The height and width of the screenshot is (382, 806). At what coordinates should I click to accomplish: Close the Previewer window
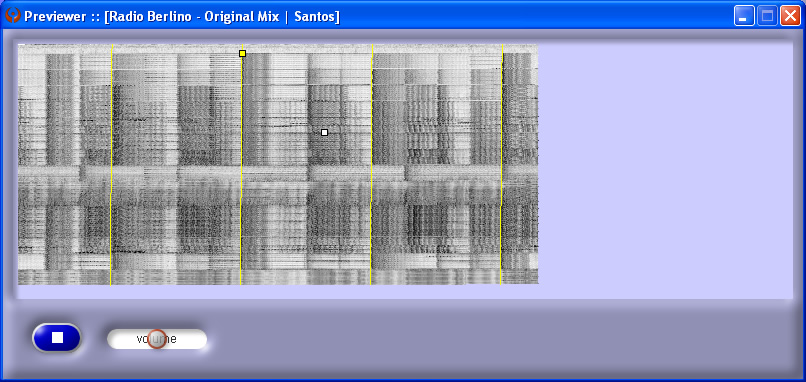pyautogui.click(x=790, y=16)
